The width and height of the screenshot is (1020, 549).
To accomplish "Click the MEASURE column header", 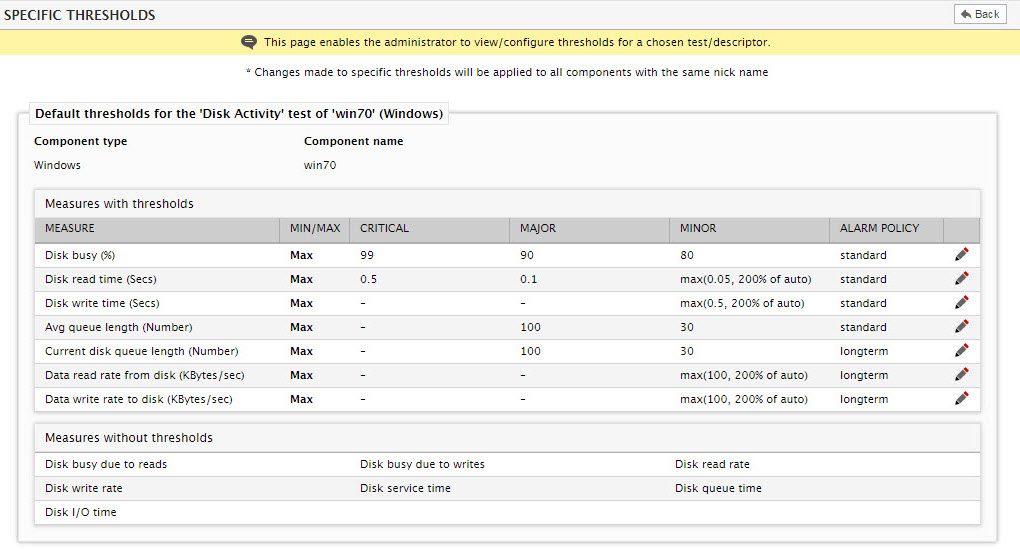I will [x=70, y=228].
